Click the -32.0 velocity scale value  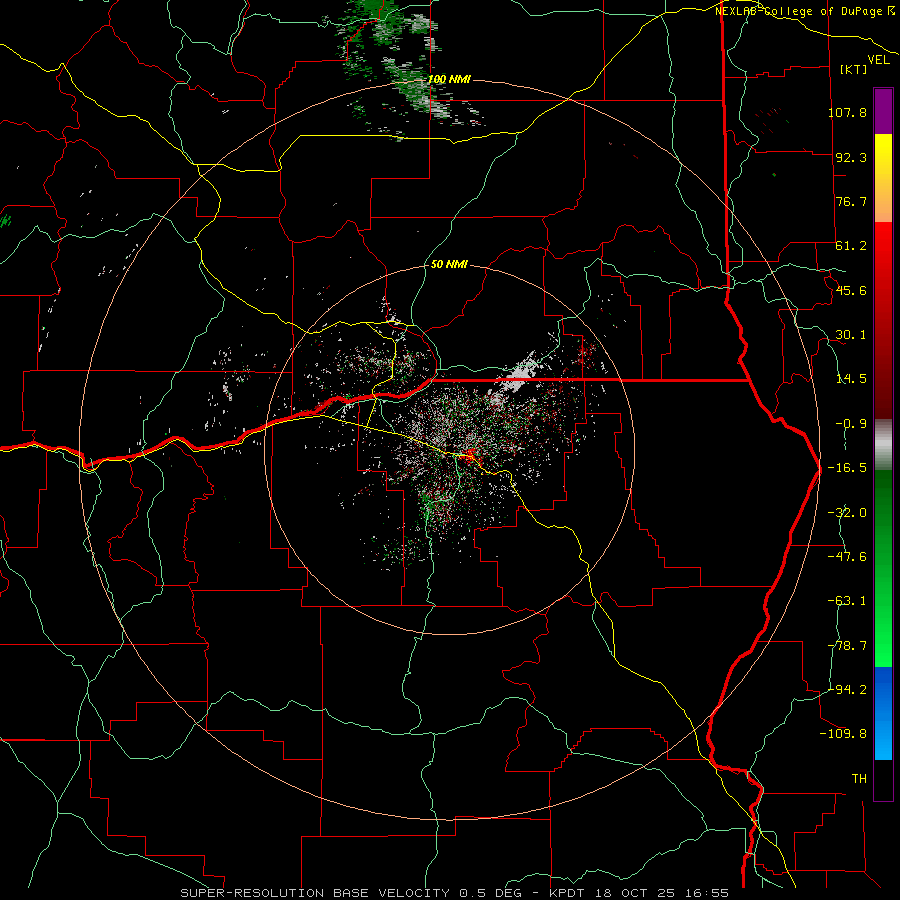[x=847, y=513]
